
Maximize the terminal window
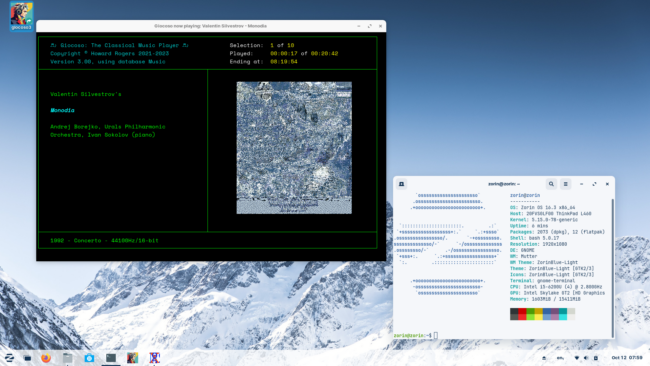pyautogui.click(x=594, y=184)
